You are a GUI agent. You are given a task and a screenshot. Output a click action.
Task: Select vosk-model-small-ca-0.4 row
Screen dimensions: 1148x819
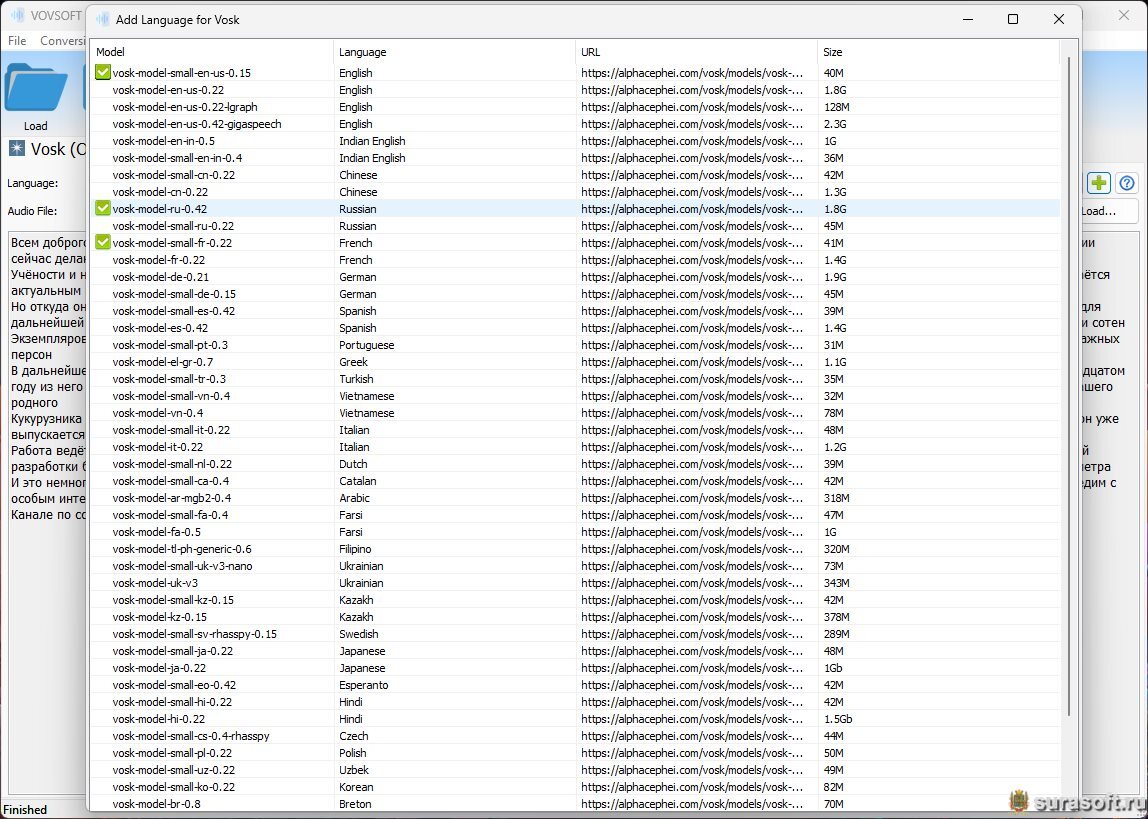pyautogui.click(x=575, y=481)
